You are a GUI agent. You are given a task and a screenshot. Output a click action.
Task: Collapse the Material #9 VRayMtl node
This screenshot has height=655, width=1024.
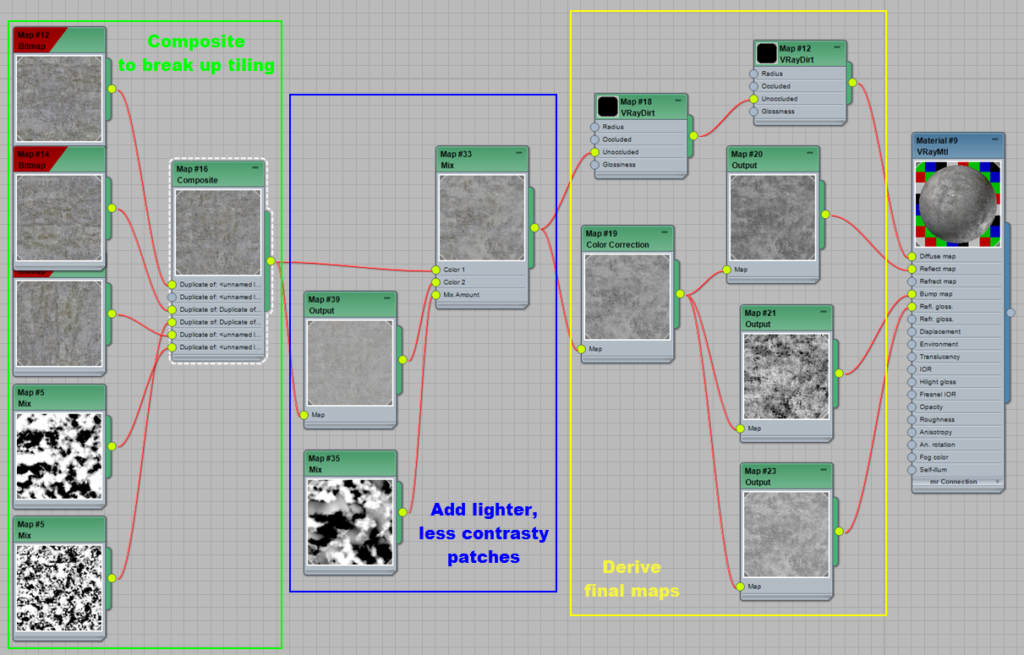[x=994, y=140]
